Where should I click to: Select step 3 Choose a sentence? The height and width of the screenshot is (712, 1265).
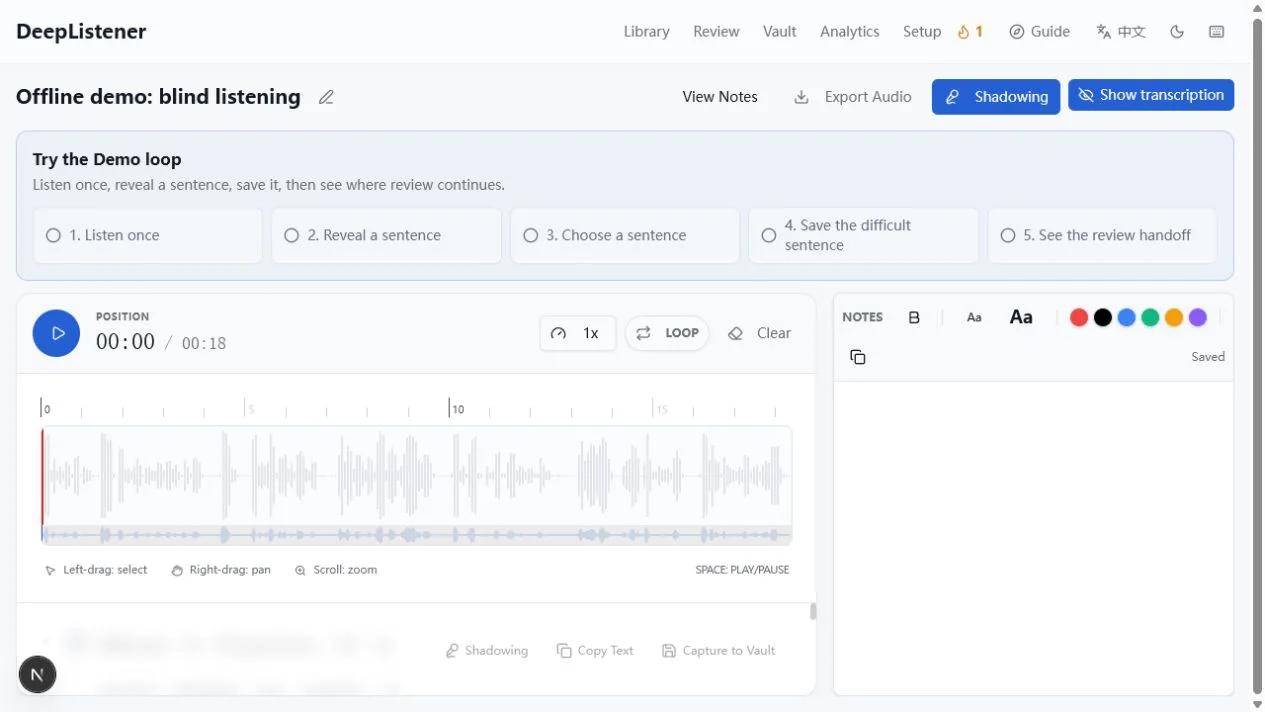[x=625, y=235]
